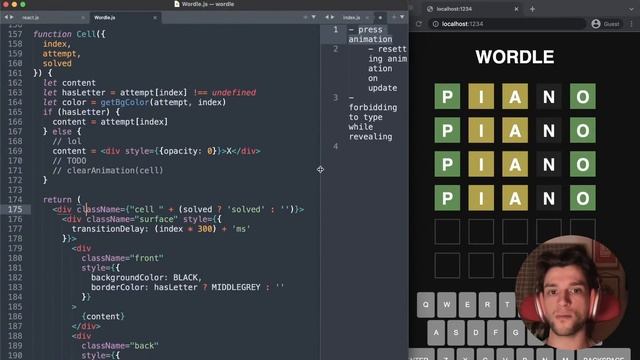Go to next tab in left editor pane
This screenshot has height=360, width=640.
[11, 17]
